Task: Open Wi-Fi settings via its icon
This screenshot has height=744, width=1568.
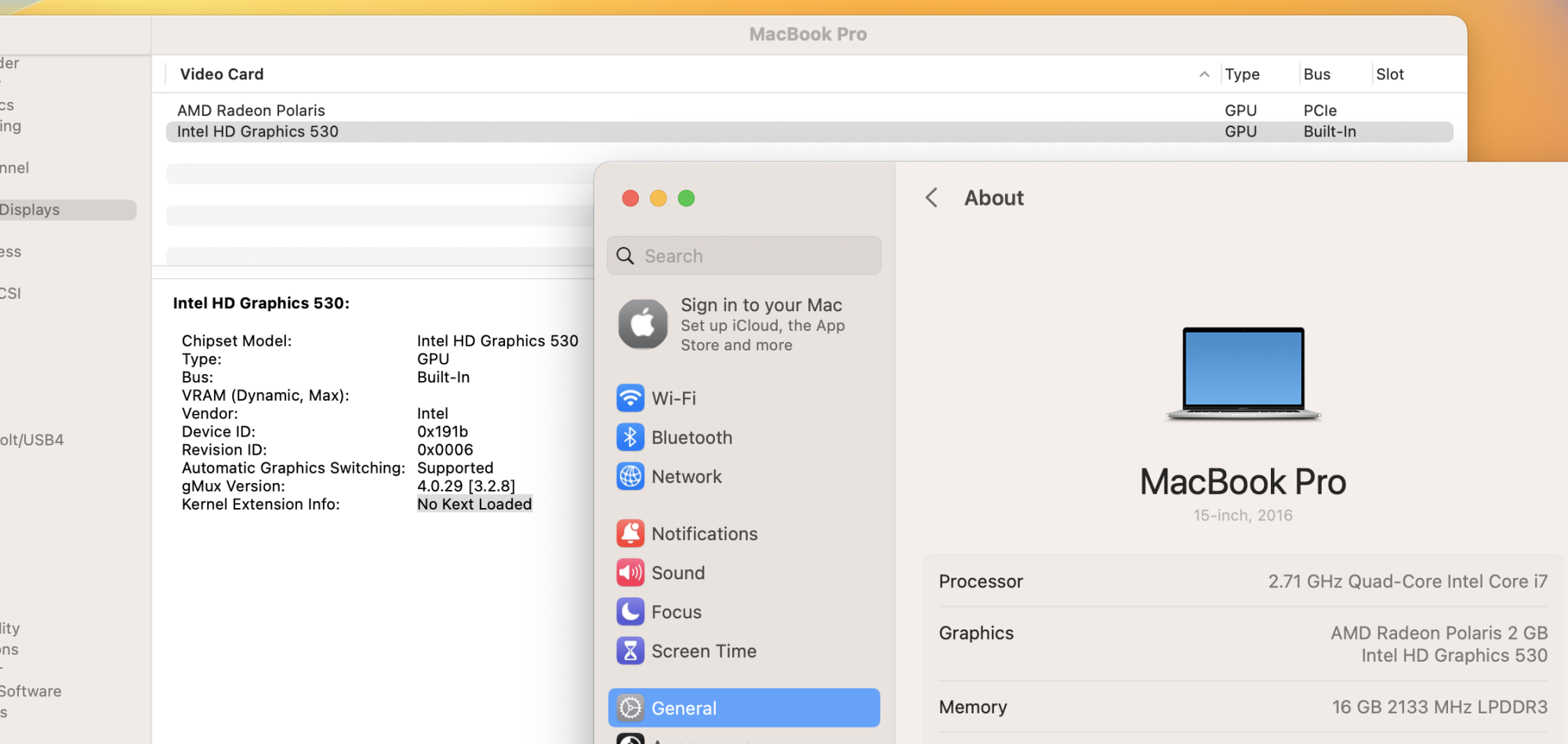Action: pos(630,398)
